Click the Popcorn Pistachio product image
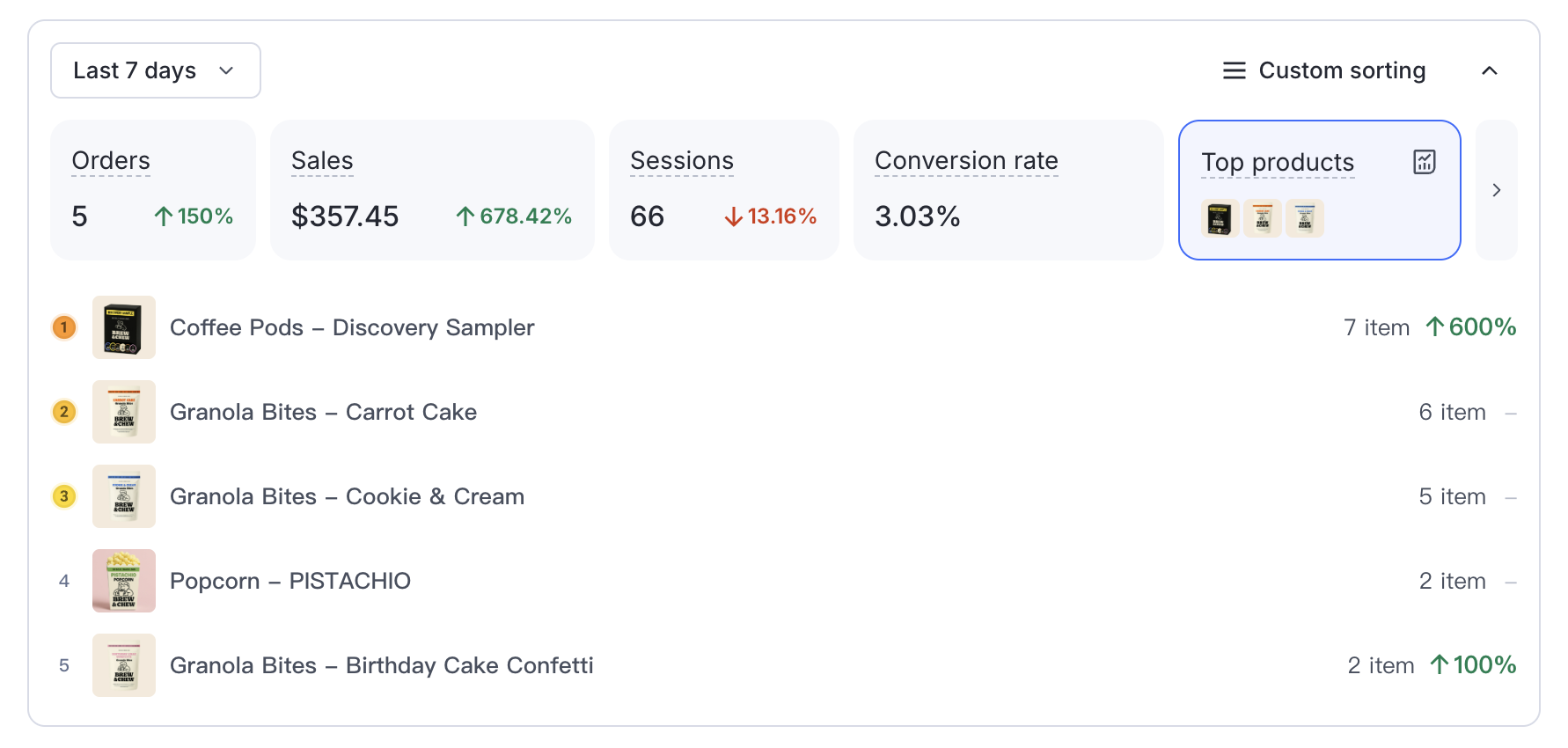Screen dimensions: 1568x748 click(x=124, y=581)
